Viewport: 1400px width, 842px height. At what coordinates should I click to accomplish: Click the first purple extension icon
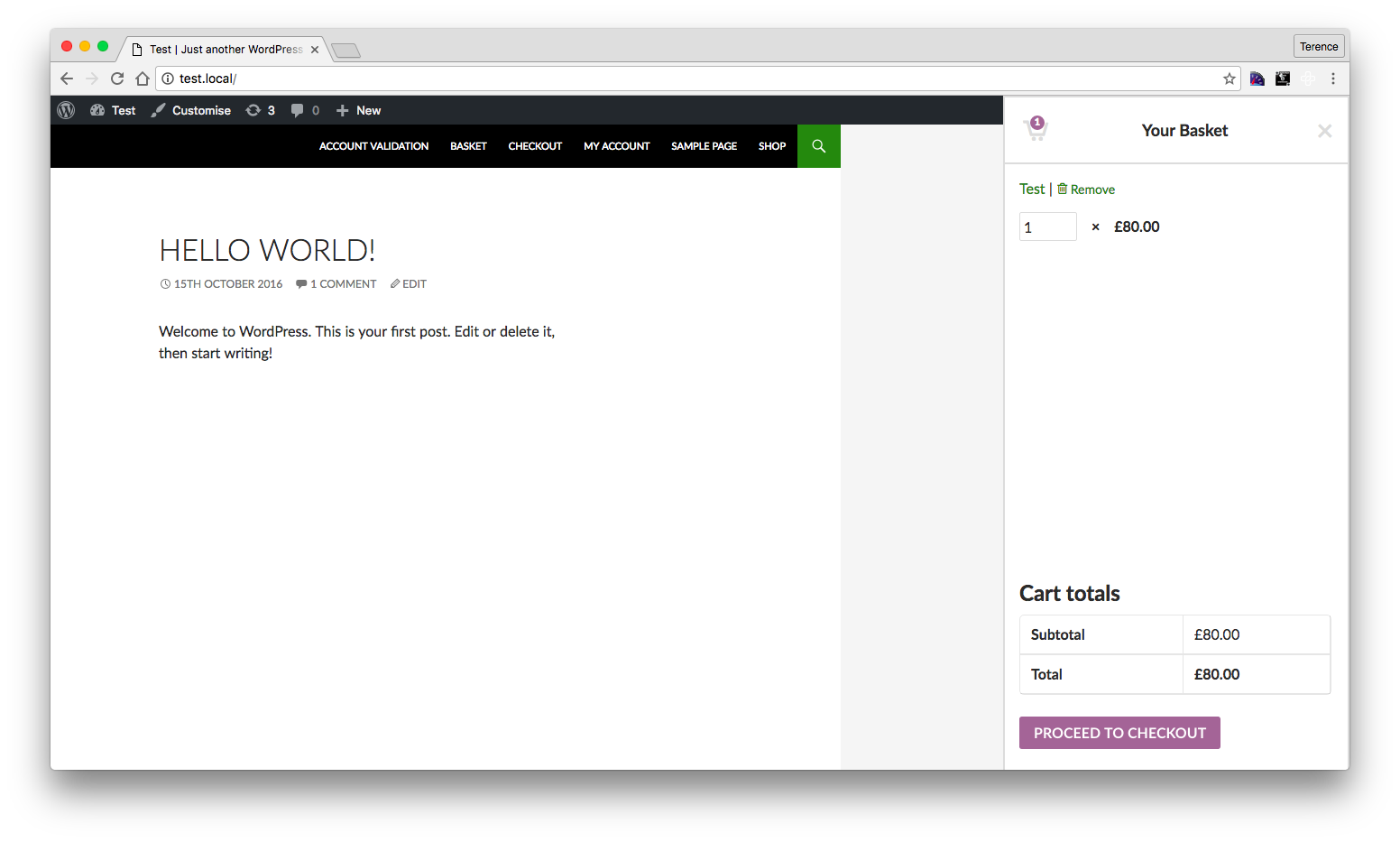[1257, 79]
